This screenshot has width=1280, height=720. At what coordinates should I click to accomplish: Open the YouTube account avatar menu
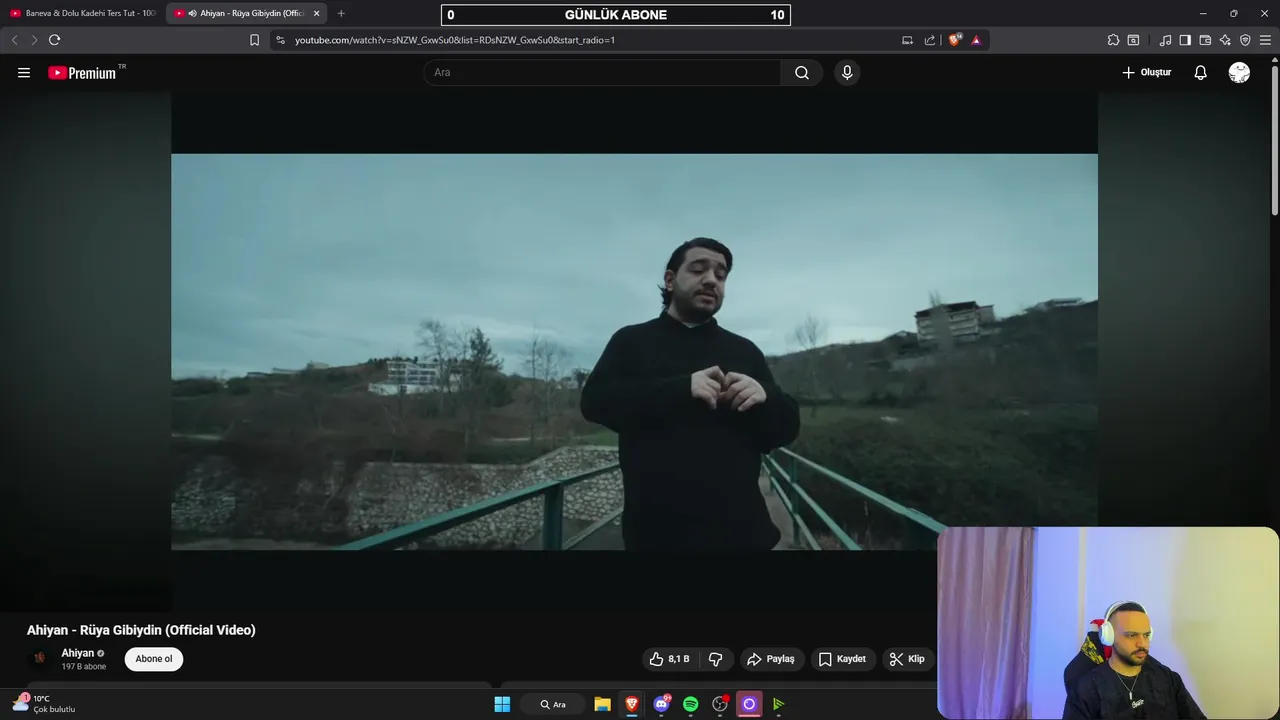click(x=1239, y=73)
